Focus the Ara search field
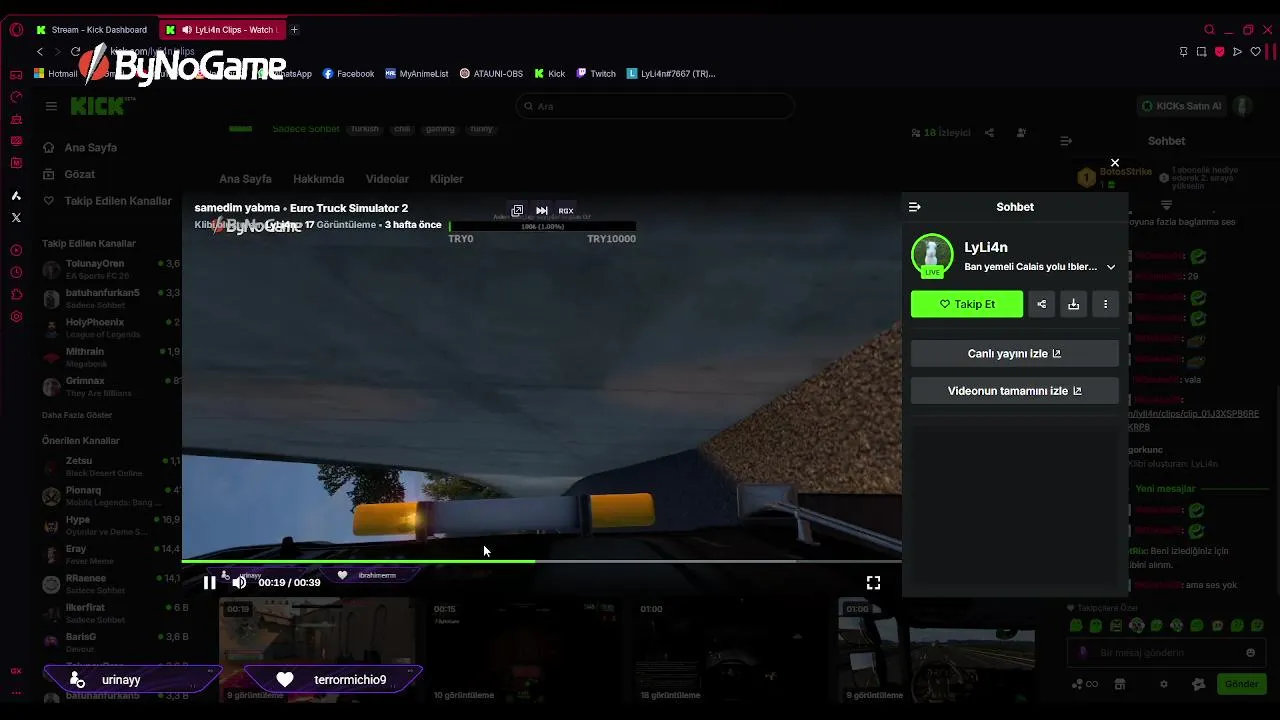The width and height of the screenshot is (1280, 720). [x=655, y=106]
